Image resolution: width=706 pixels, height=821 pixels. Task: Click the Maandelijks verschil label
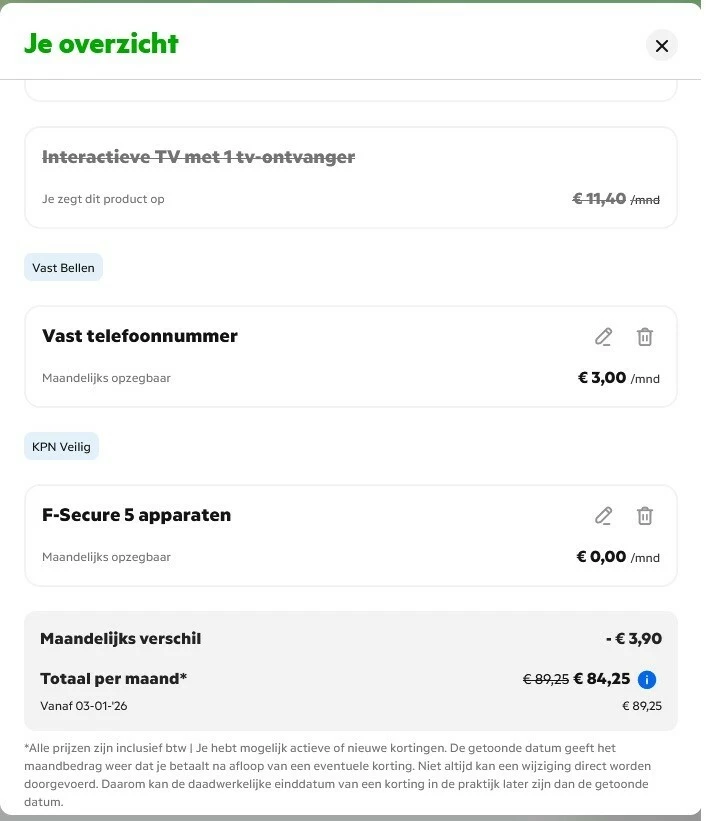click(120, 639)
